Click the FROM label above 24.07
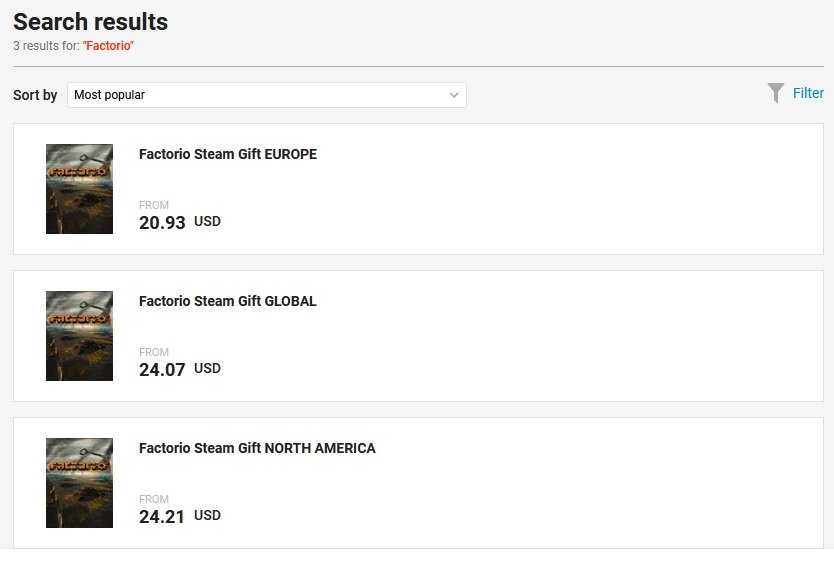 coord(154,352)
